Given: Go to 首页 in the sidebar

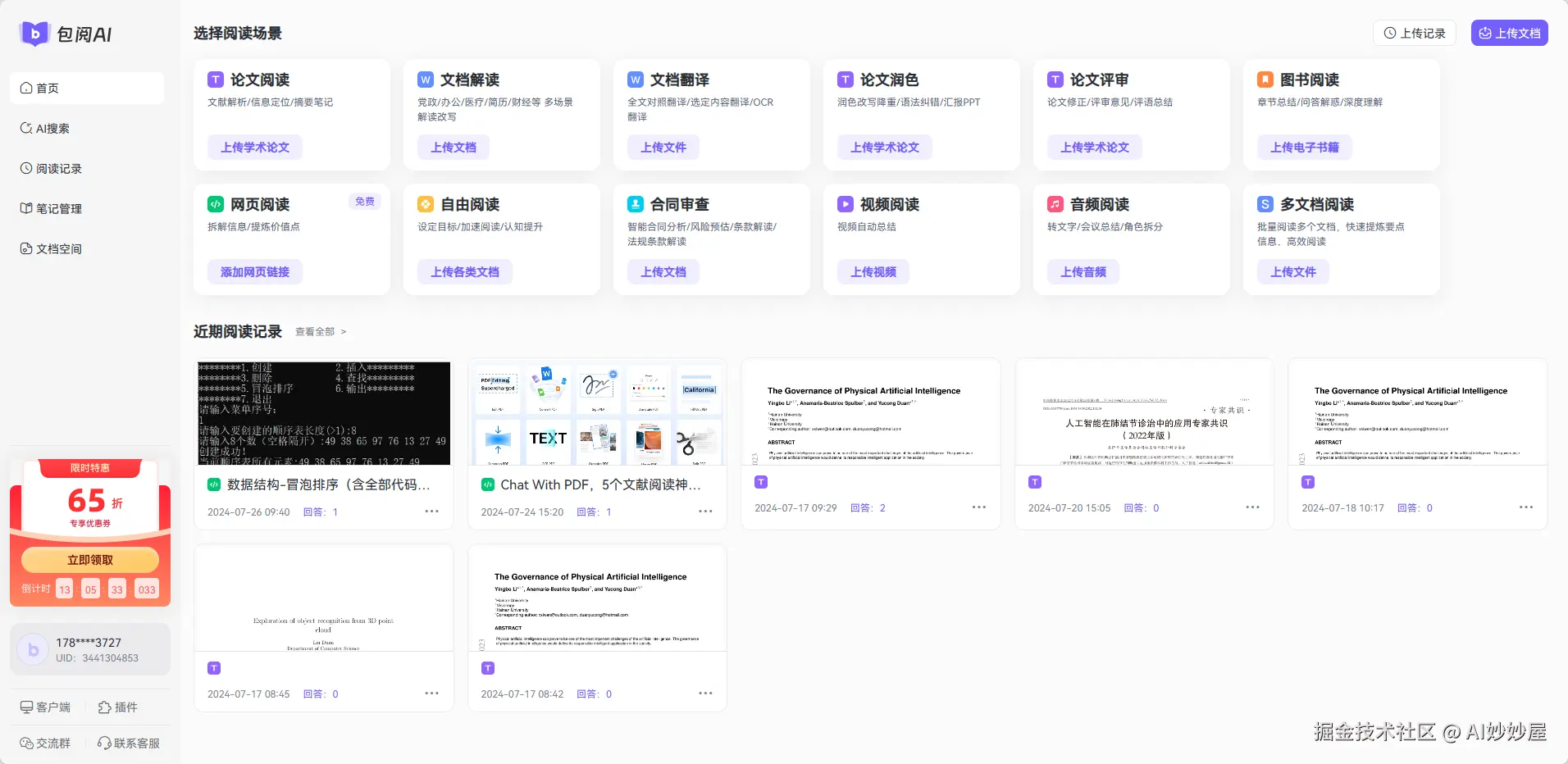Looking at the screenshot, I should pyautogui.click(x=87, y=88).
